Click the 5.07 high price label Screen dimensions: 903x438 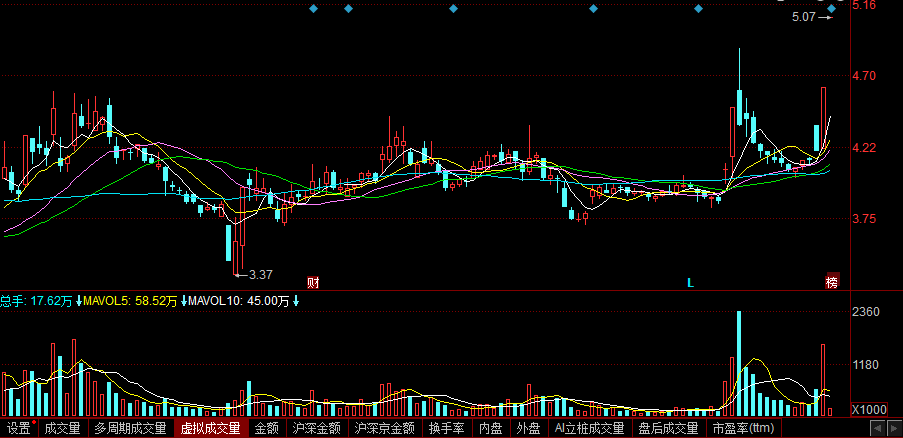[804, 17]
